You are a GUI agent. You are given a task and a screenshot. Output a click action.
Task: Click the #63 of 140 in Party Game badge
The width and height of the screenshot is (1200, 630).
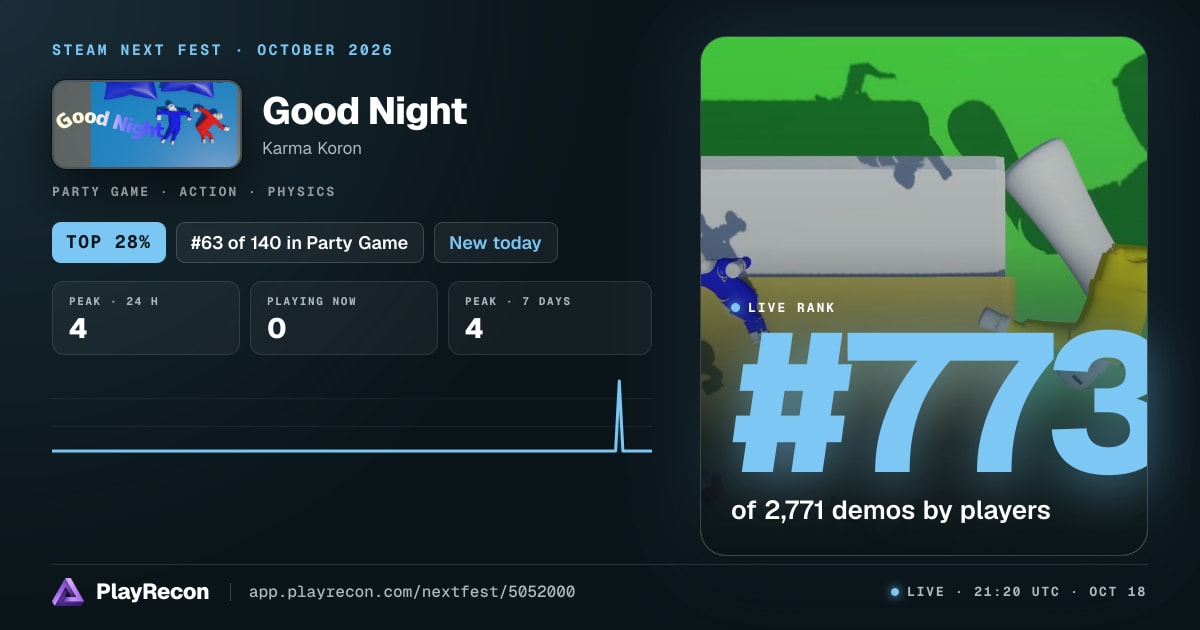[299, 242]
